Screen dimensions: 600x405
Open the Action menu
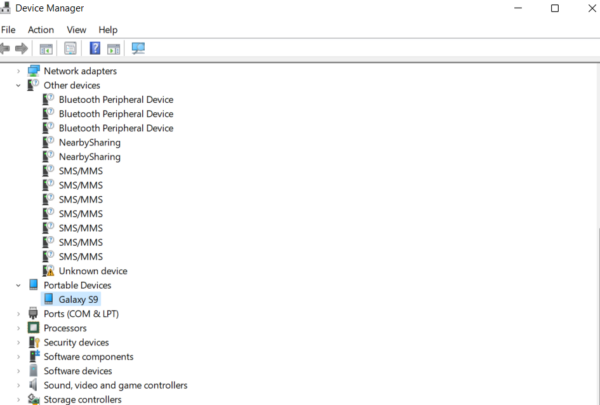coord(41,30)
